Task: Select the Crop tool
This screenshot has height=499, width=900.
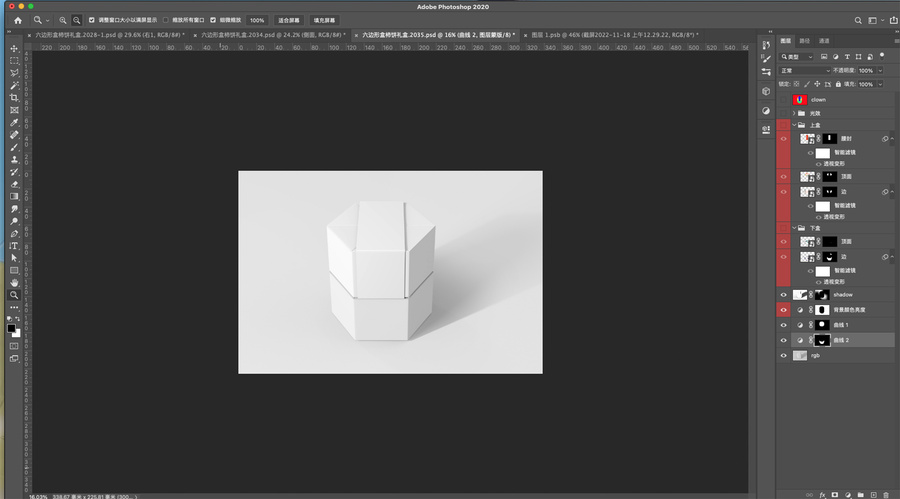Action: [14, 98]
